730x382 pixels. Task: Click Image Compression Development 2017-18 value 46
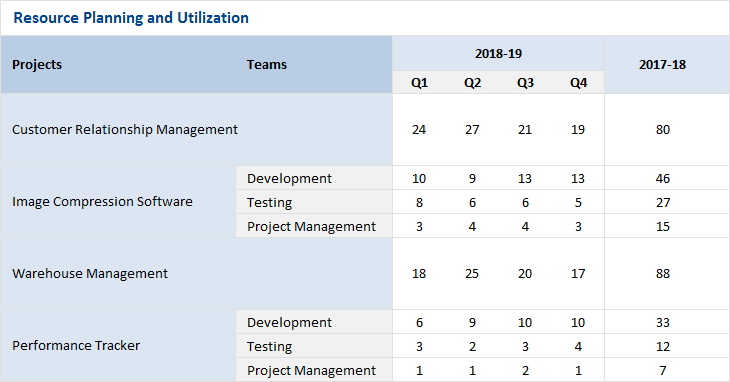point(662,178)
